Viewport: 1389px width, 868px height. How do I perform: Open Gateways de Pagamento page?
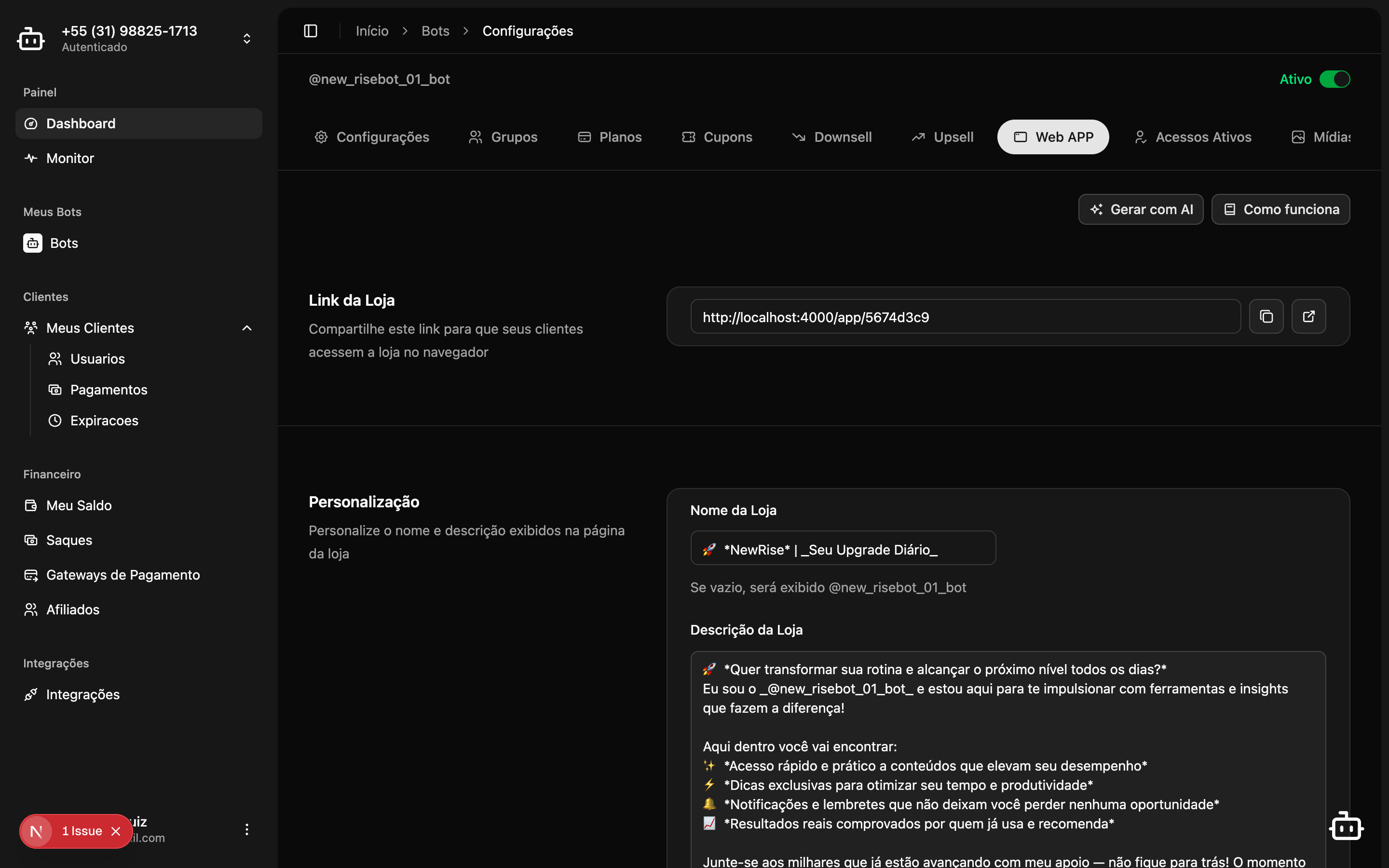139,575
